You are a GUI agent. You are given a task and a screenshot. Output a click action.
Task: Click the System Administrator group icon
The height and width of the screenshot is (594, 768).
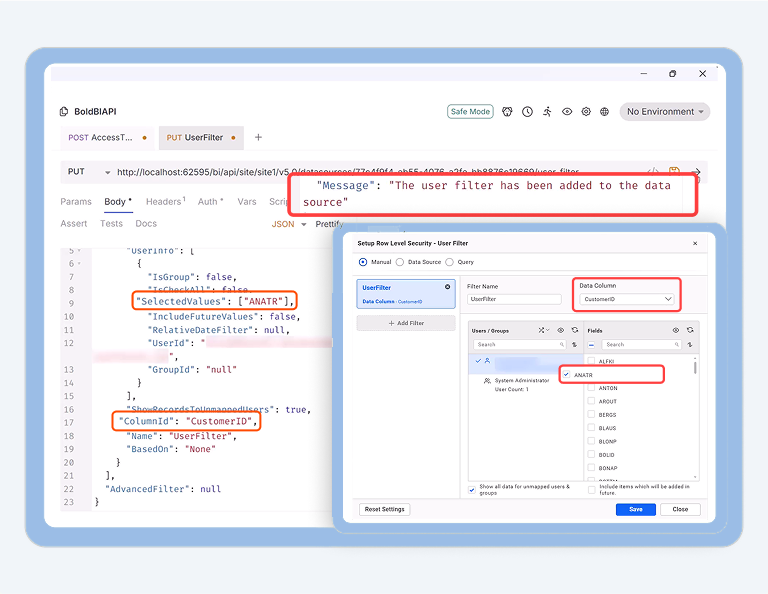487,380
